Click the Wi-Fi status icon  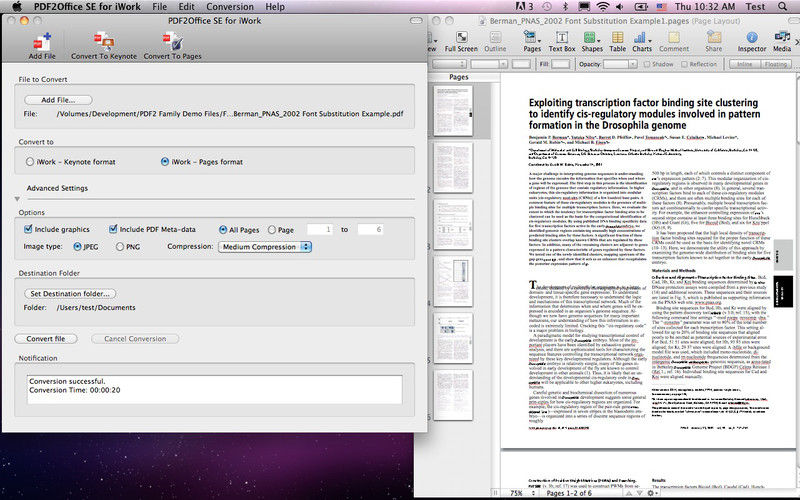[x=603, y=7]
